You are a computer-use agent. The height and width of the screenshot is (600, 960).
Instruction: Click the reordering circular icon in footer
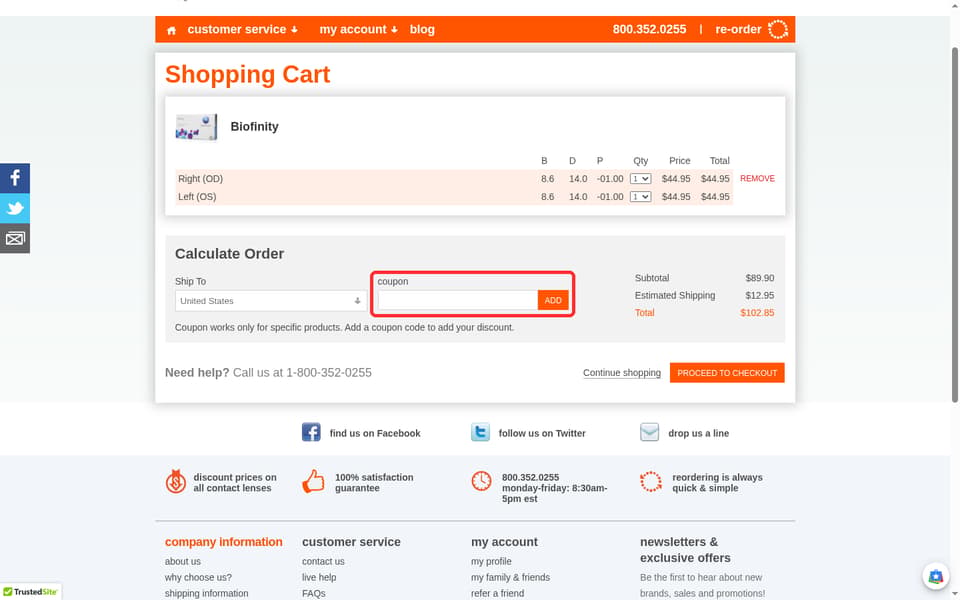click(651, 481)
